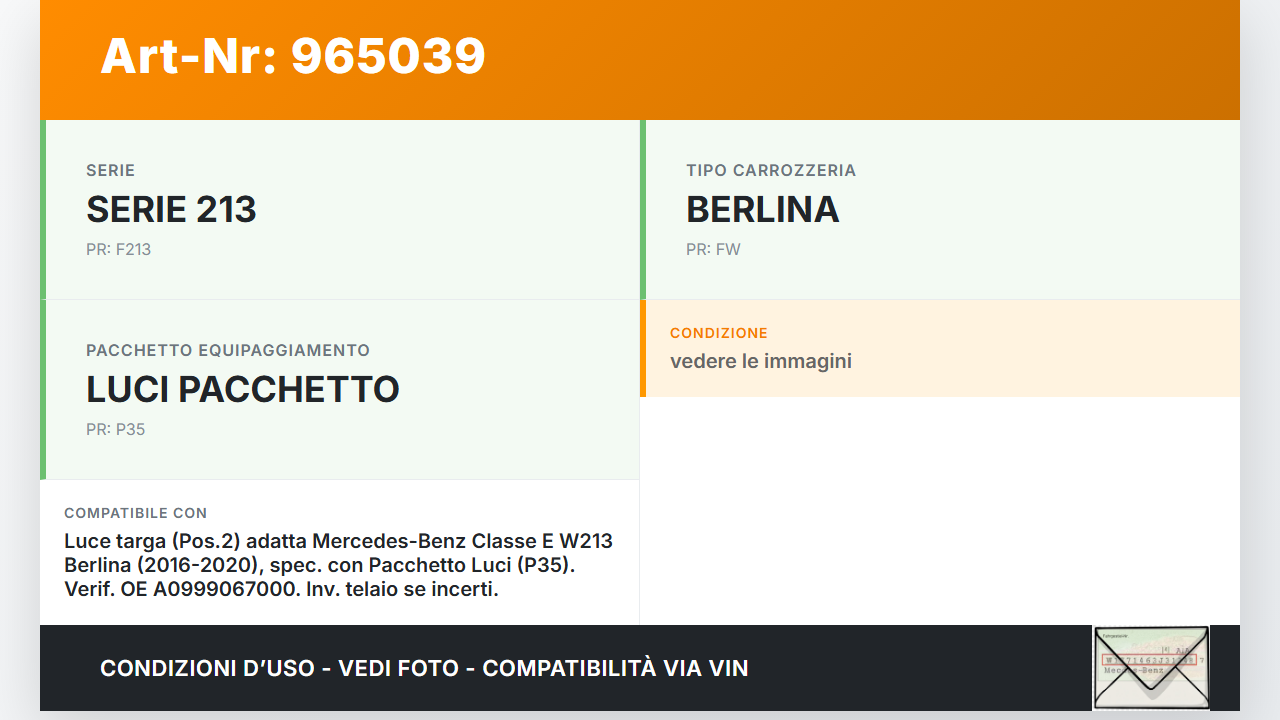Viewport: 1280px width, 720px height.
Task: Select the SERIE 213 value
Action: (171, 210)
